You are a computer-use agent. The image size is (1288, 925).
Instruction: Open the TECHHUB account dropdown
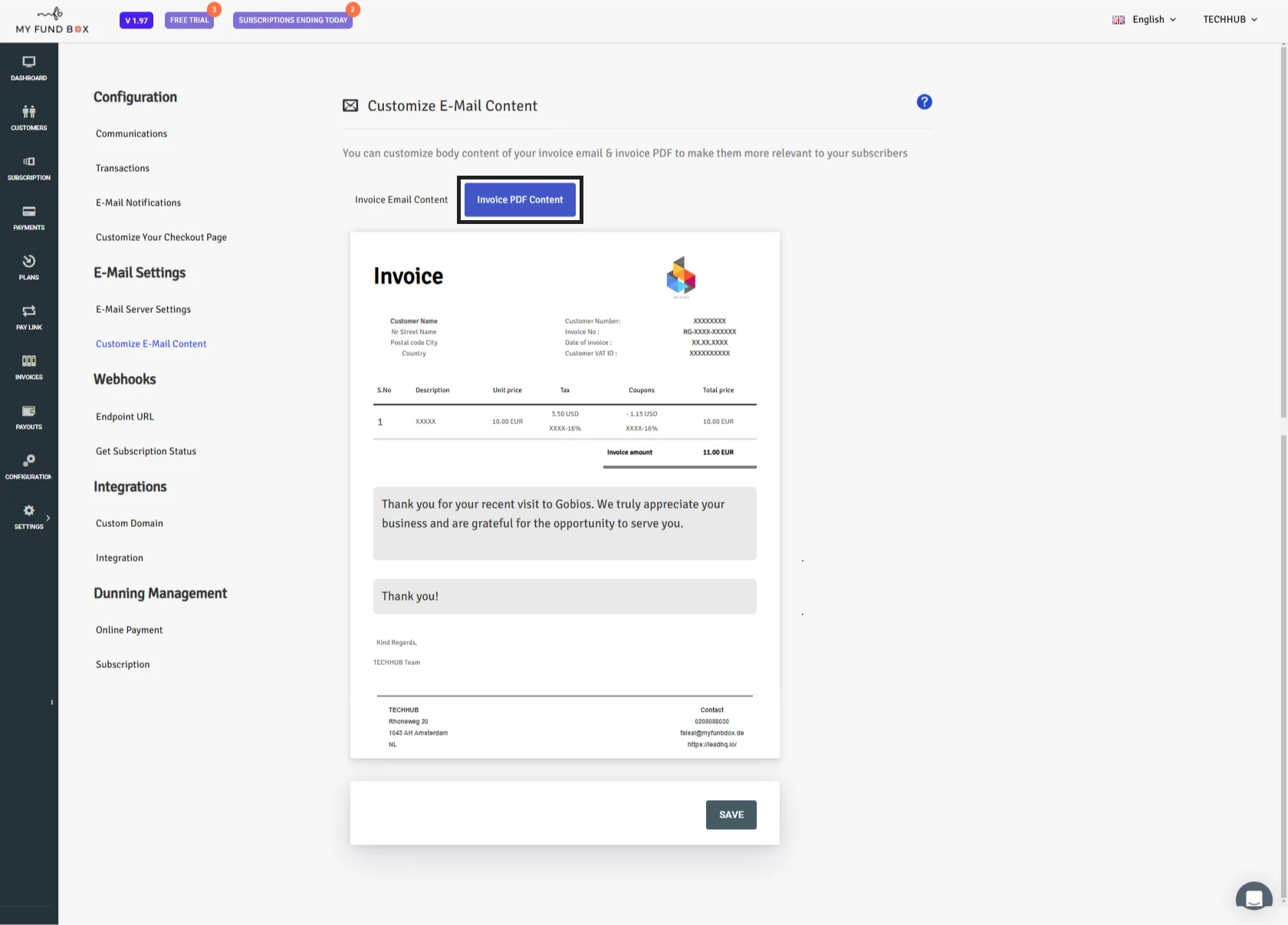pyautogui.click(x=1230, y=20)
